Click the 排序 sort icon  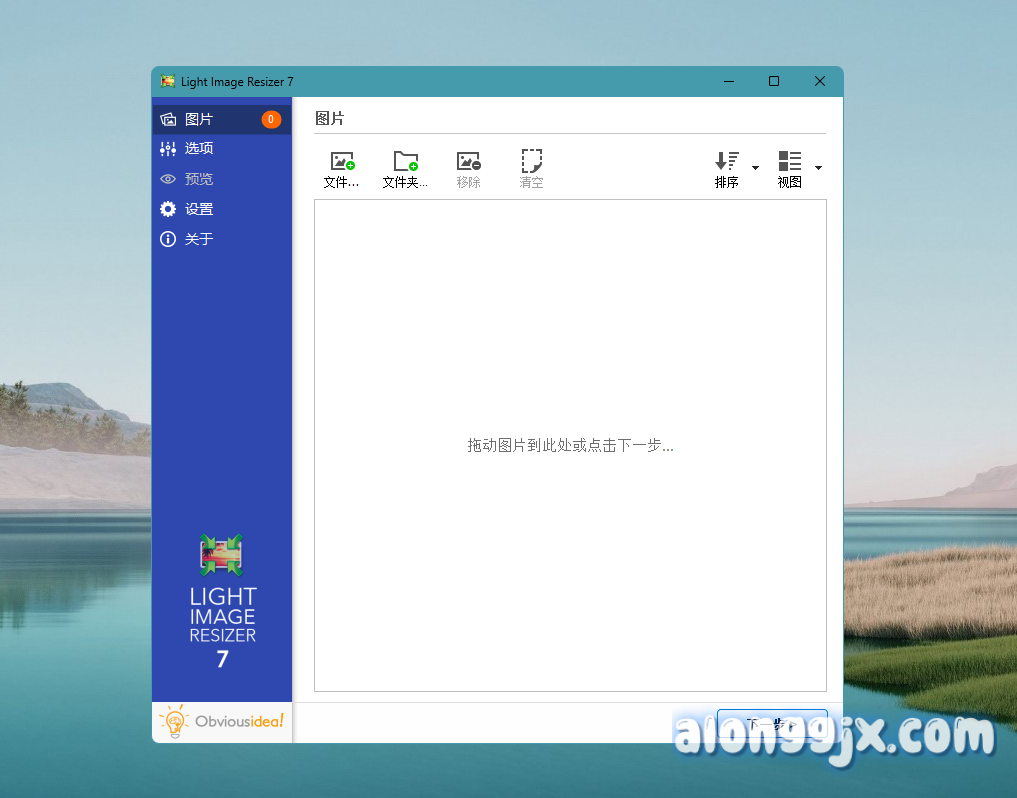[727, 161]
